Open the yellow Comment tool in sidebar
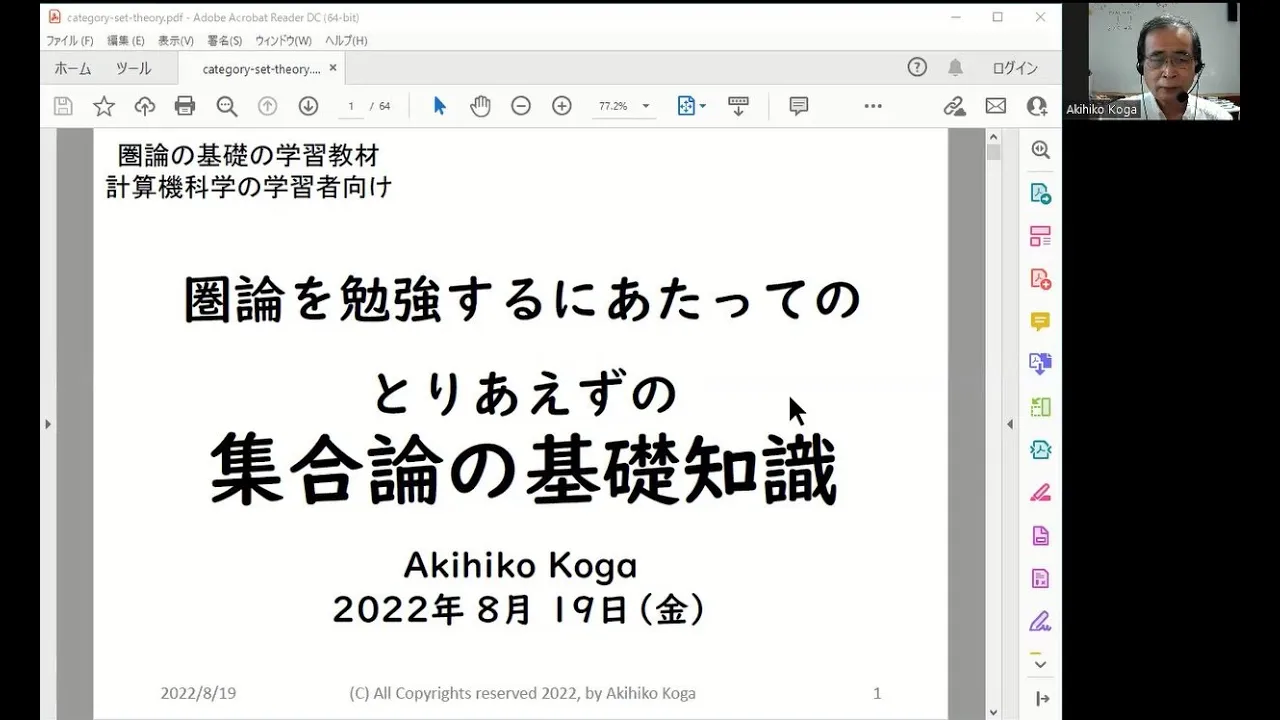 [x=1040, y=321]
